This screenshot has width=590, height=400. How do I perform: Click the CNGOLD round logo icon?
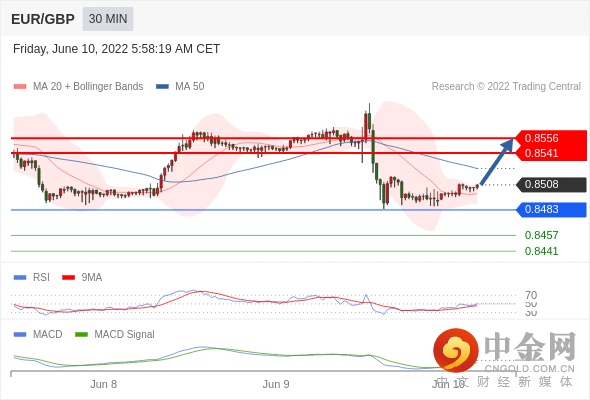pos(456,350)
